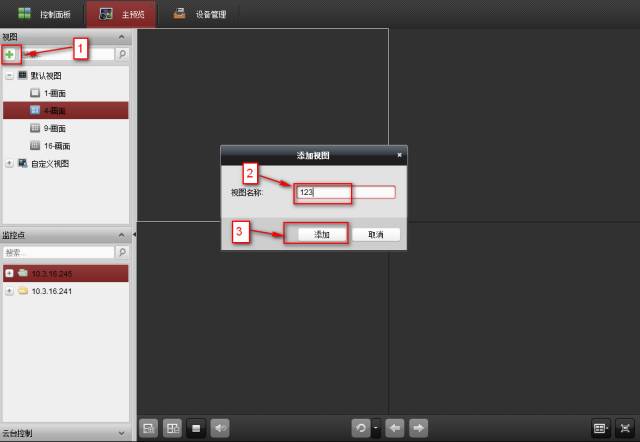Viewport: 640px width, 442px height.
Task: Click the stop all preview icon
Action: (197, 428)
